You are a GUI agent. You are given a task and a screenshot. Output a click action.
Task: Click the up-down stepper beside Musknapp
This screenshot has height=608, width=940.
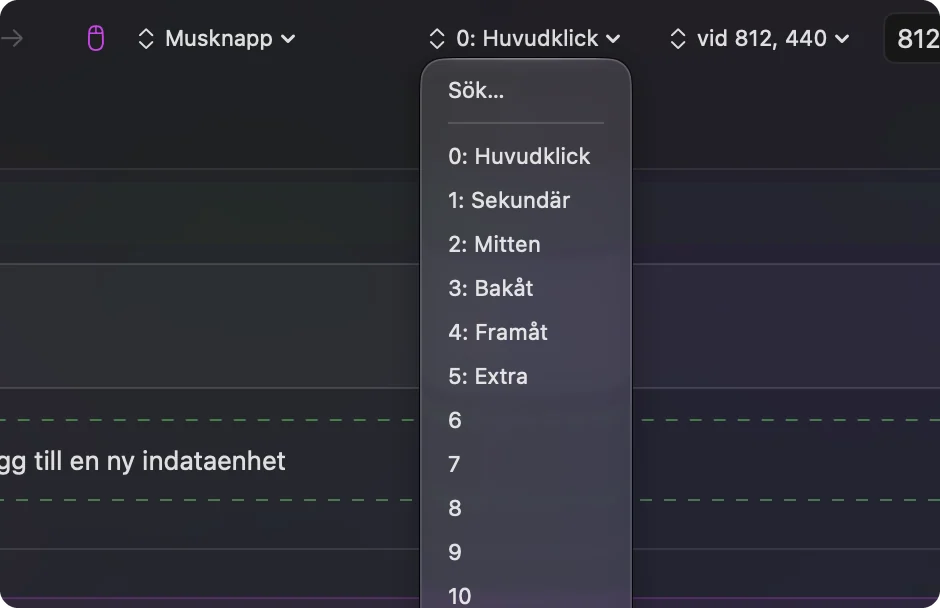pyautogui.click(x=146, y=39)
